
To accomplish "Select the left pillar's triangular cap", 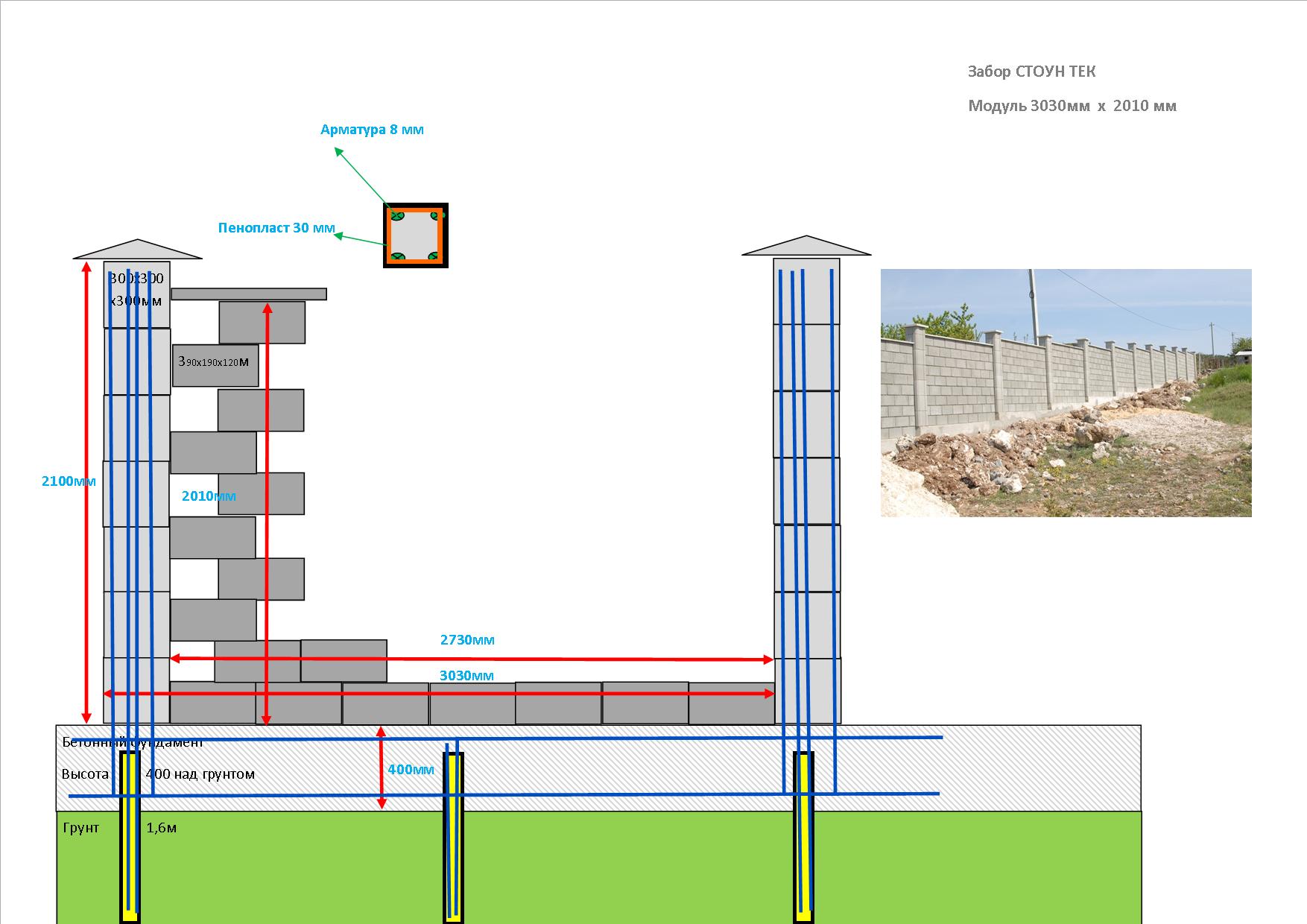I will (137, 250).
